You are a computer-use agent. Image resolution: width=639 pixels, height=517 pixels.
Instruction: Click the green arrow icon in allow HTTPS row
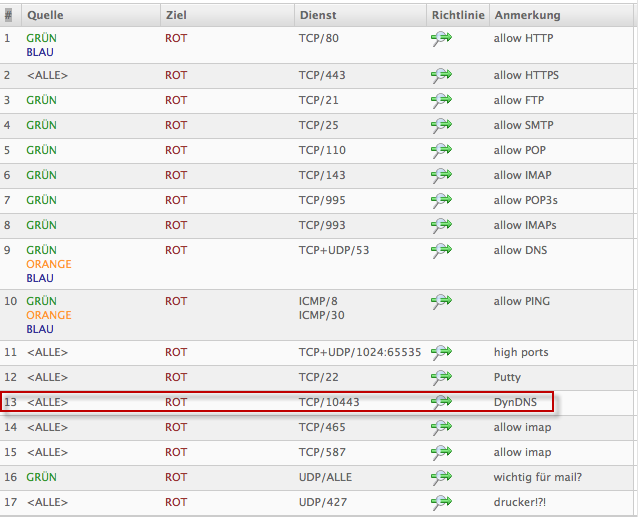(441, 75)
